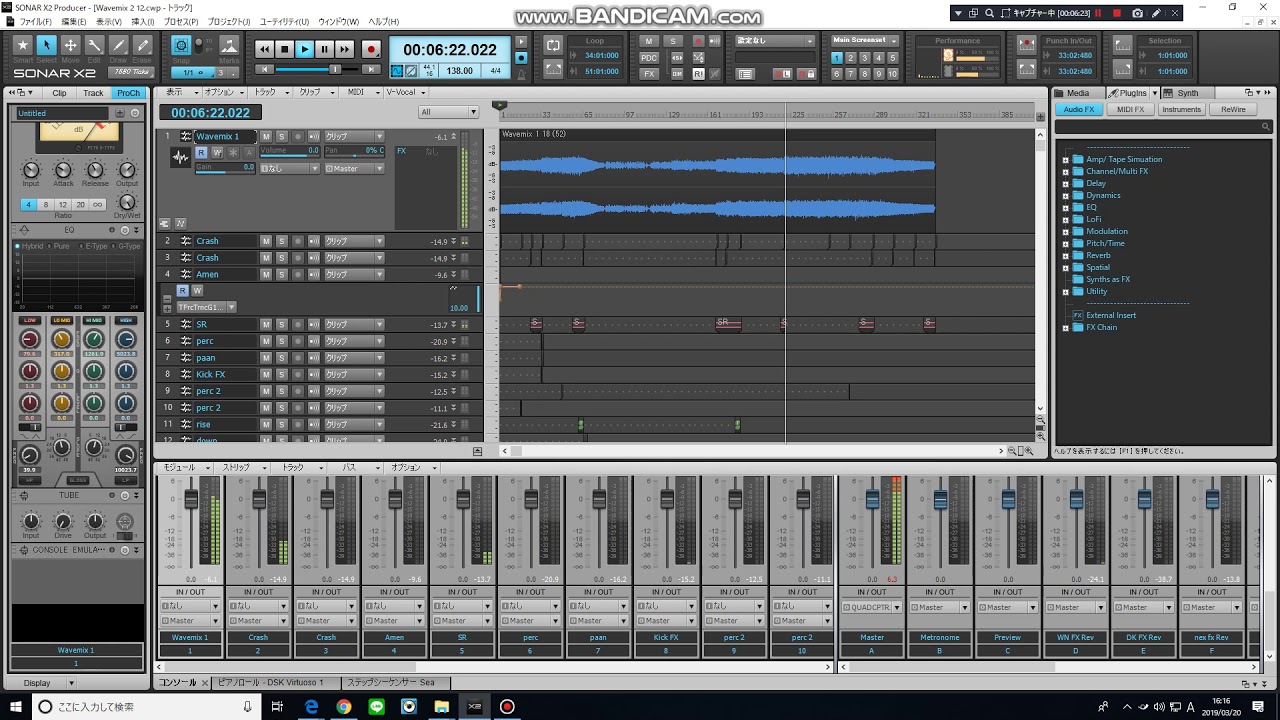Click the Play button
Screen dimensions: 1280x720
coord(304,49)
